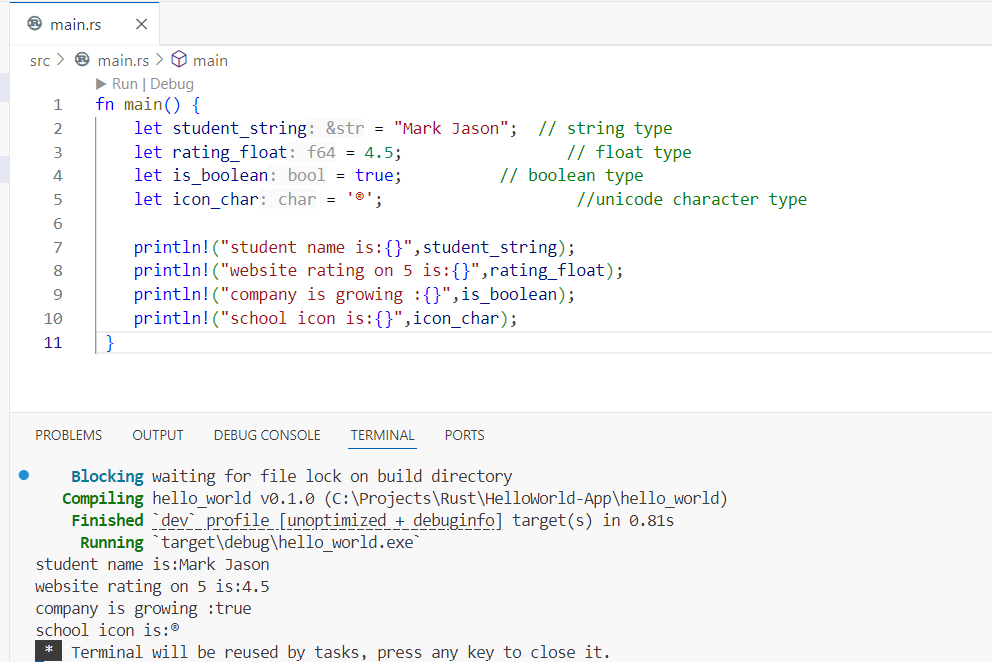Open the PORTS panel tab
The height and width of the screenshot is (662, 992).
(x=464, y=435)
